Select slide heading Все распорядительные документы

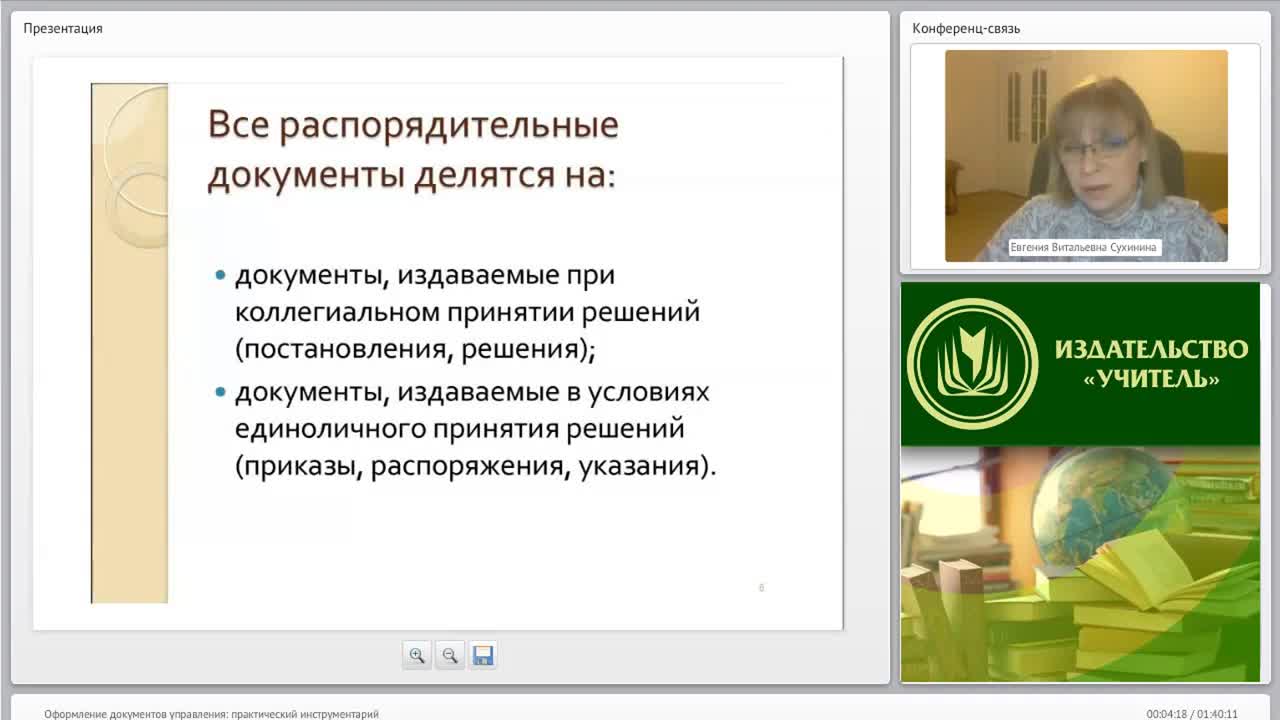coord(413,150)
